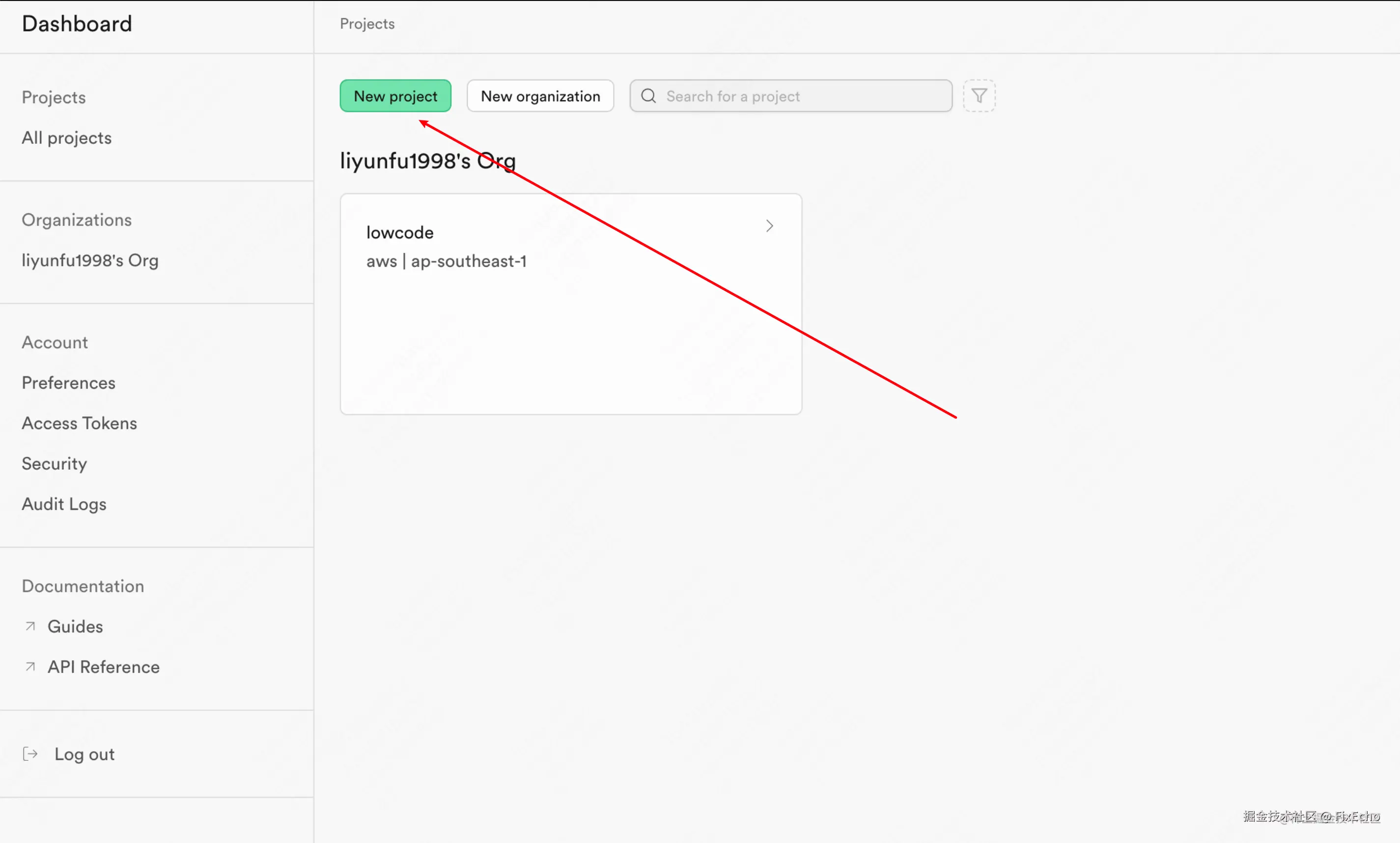Expand the lowcode project chevron

point(770,226)
